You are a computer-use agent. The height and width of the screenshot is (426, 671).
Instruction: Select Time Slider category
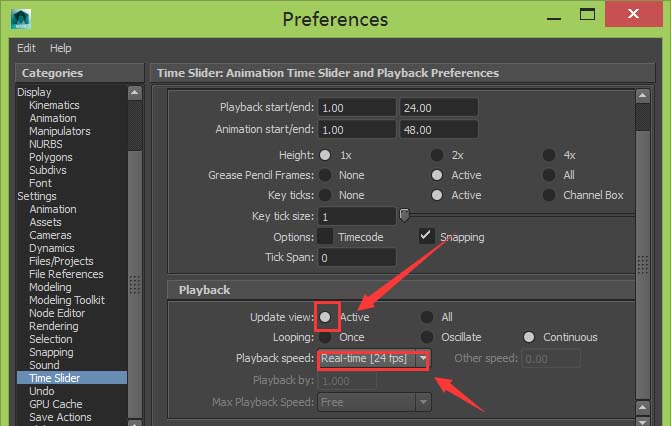pos(72,378)
